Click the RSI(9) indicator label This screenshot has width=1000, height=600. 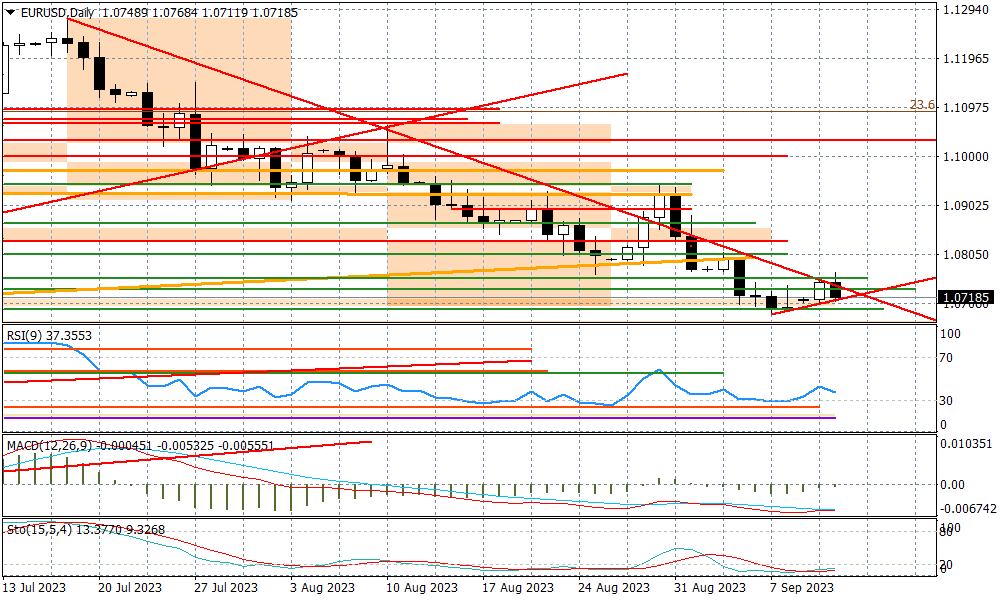click(x=28, y=337)
